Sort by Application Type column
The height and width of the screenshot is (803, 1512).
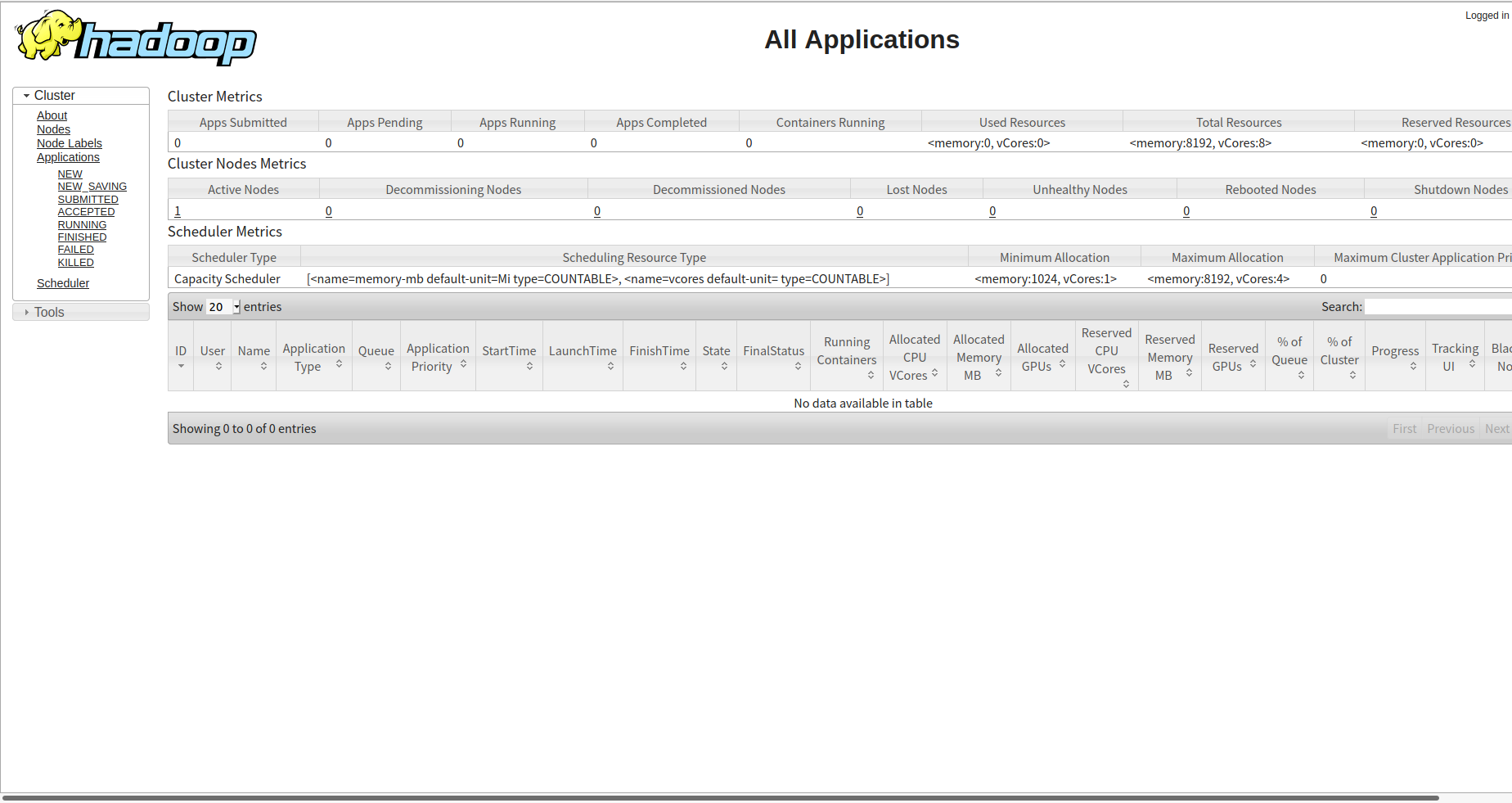click(x=314, y=355)
